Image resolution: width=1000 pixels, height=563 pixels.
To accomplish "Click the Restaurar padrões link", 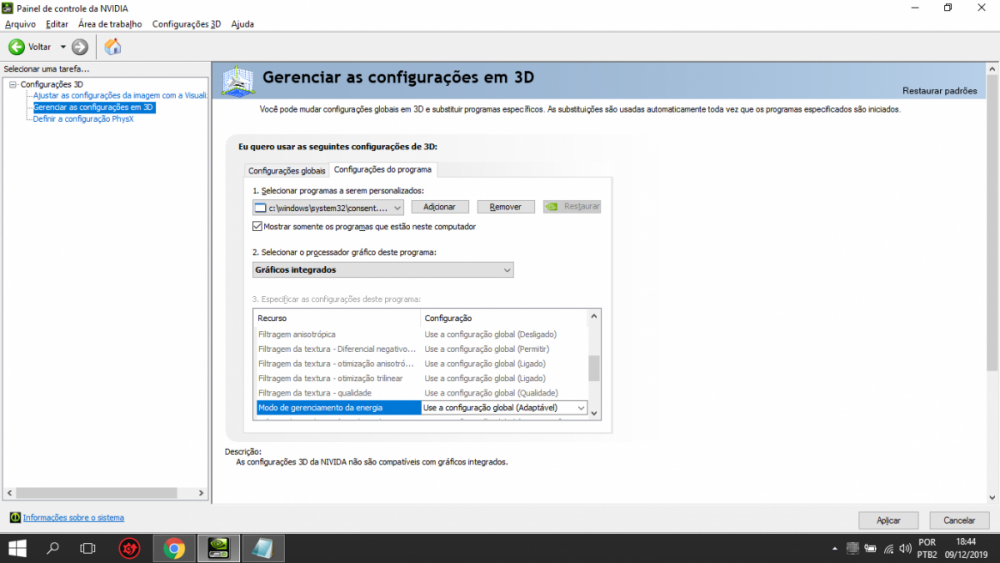I will [939, 91].
